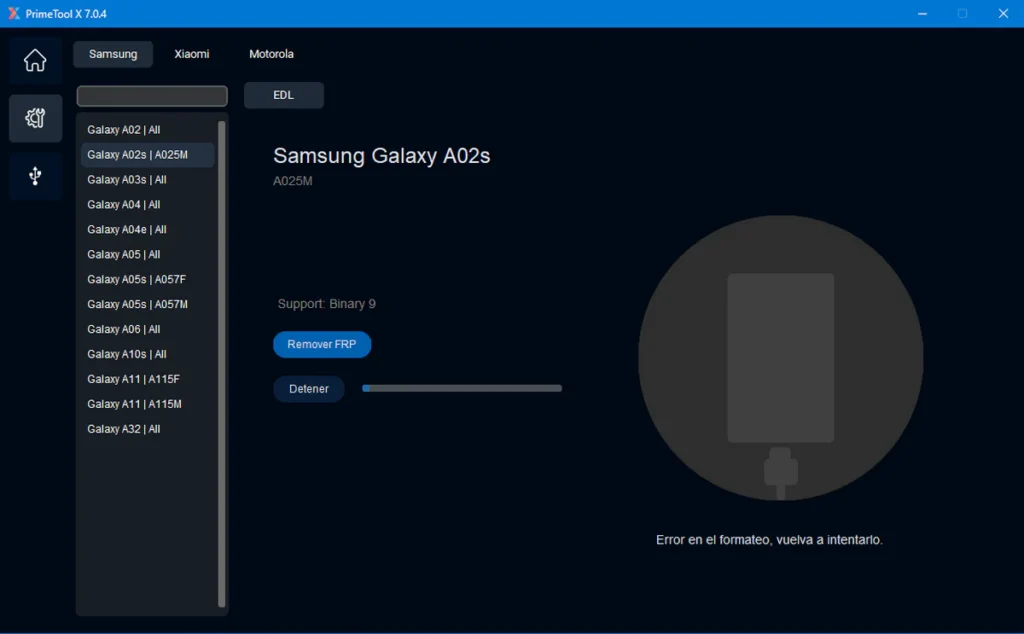Select Galaxy A04 | All

(x=148, y=204)
